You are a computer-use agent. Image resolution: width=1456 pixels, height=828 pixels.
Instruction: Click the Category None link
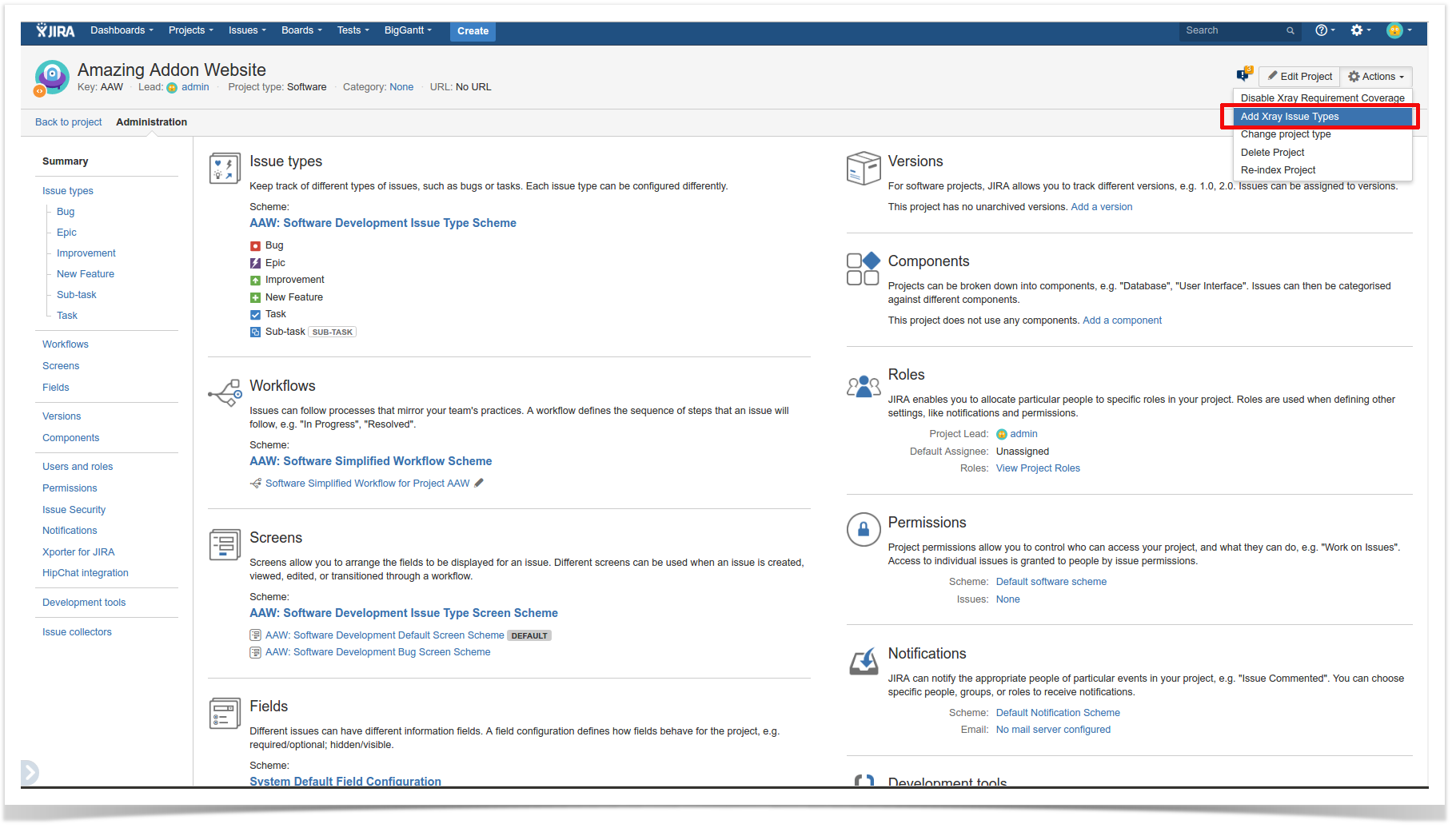tap(401, 87)
